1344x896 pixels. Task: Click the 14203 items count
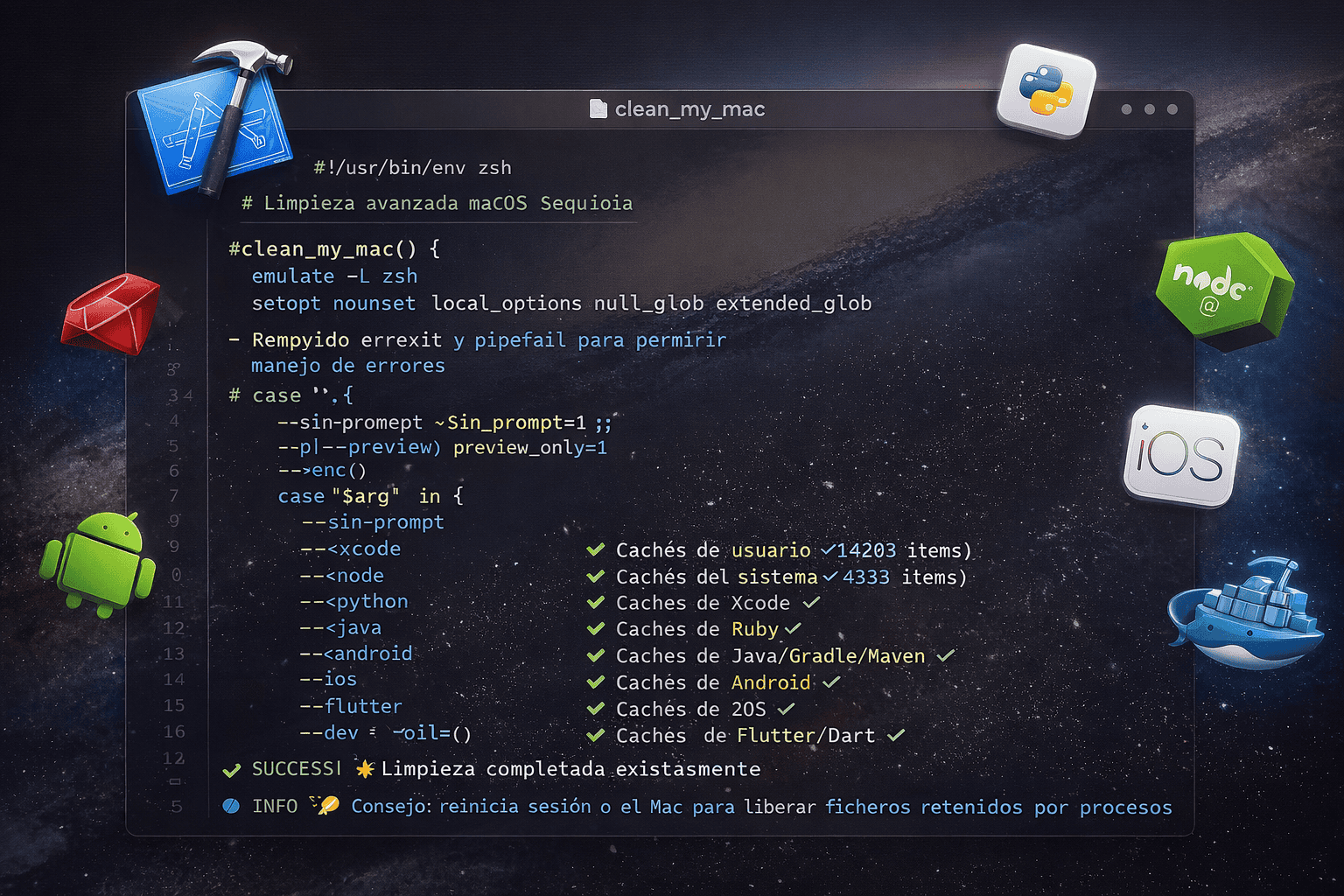point(904,550)
